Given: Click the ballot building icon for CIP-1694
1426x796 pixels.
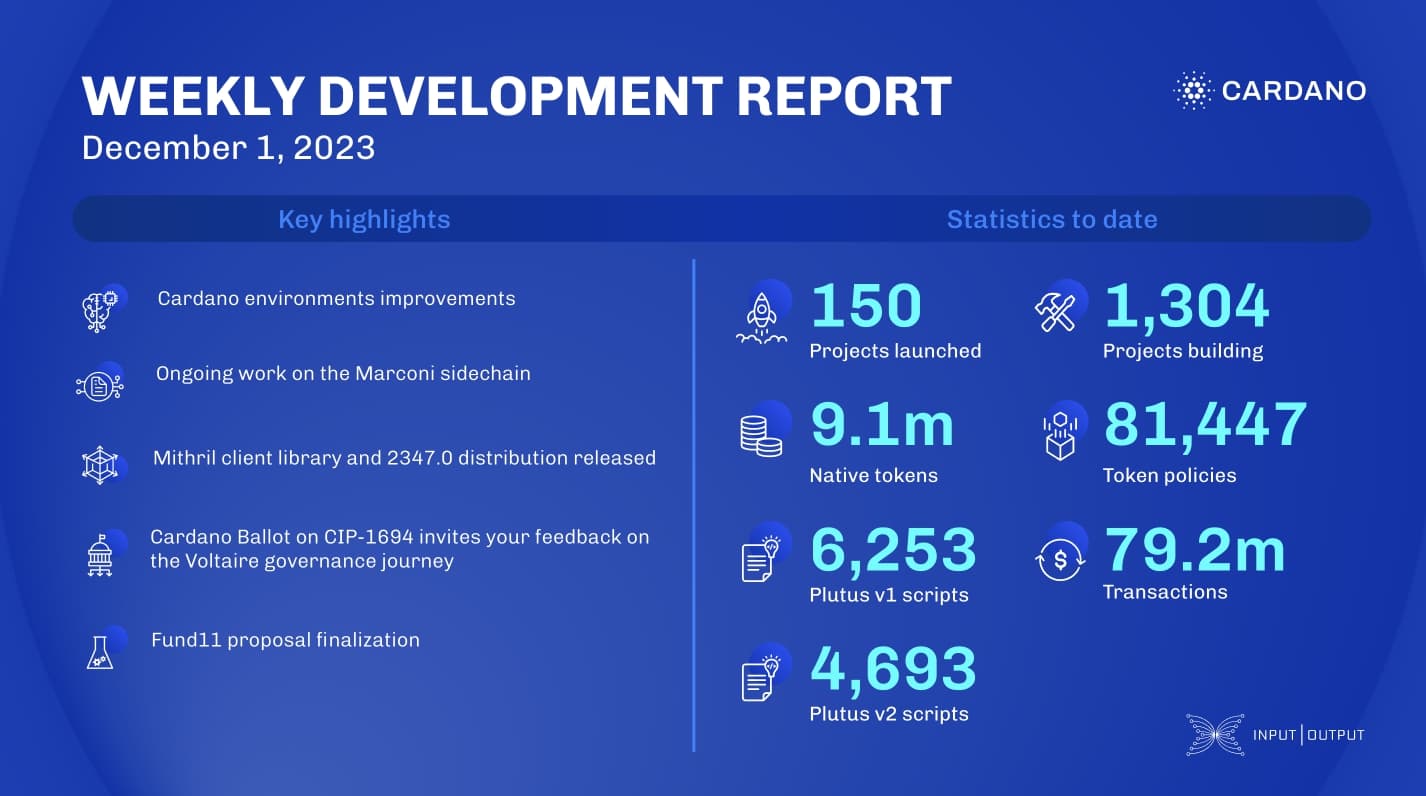Looking at the screenshot, I should 101,555.
